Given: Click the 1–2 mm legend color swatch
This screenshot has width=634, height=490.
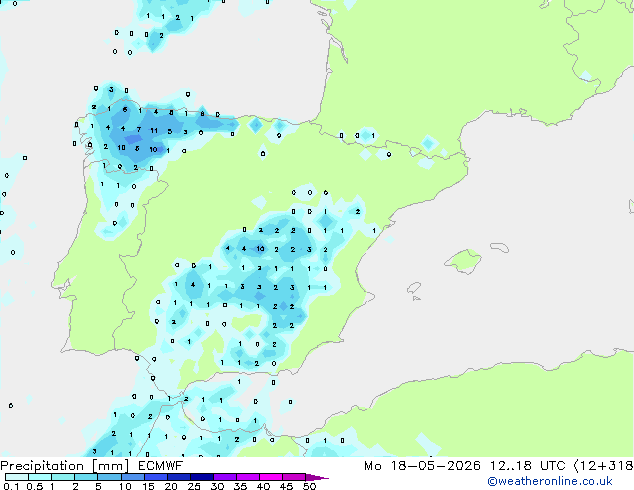Looking at the screenshot, I should pos(63,477).
